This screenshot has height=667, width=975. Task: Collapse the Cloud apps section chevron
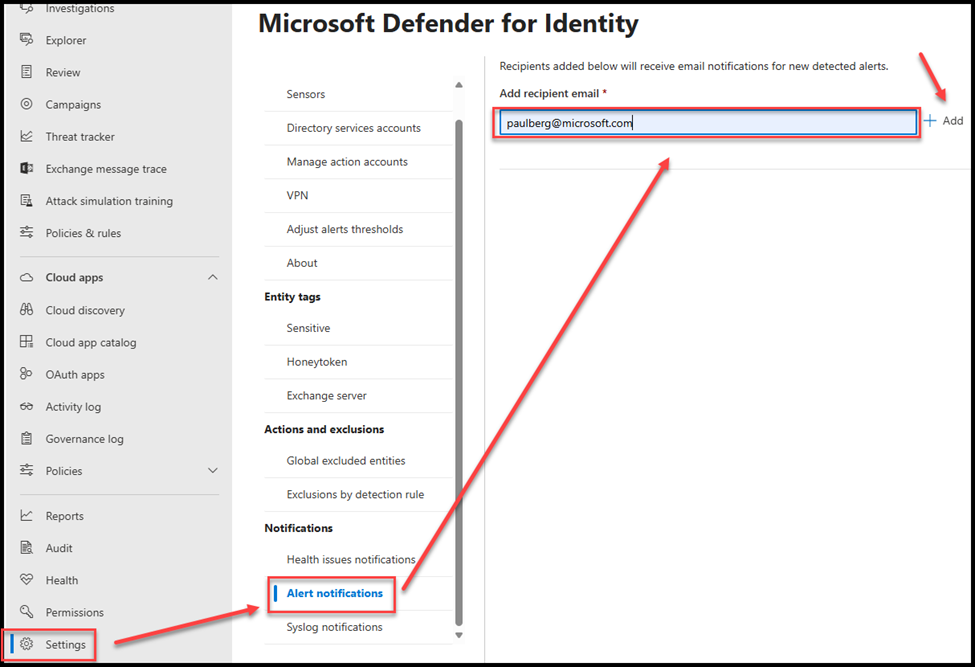coord(213,277)
